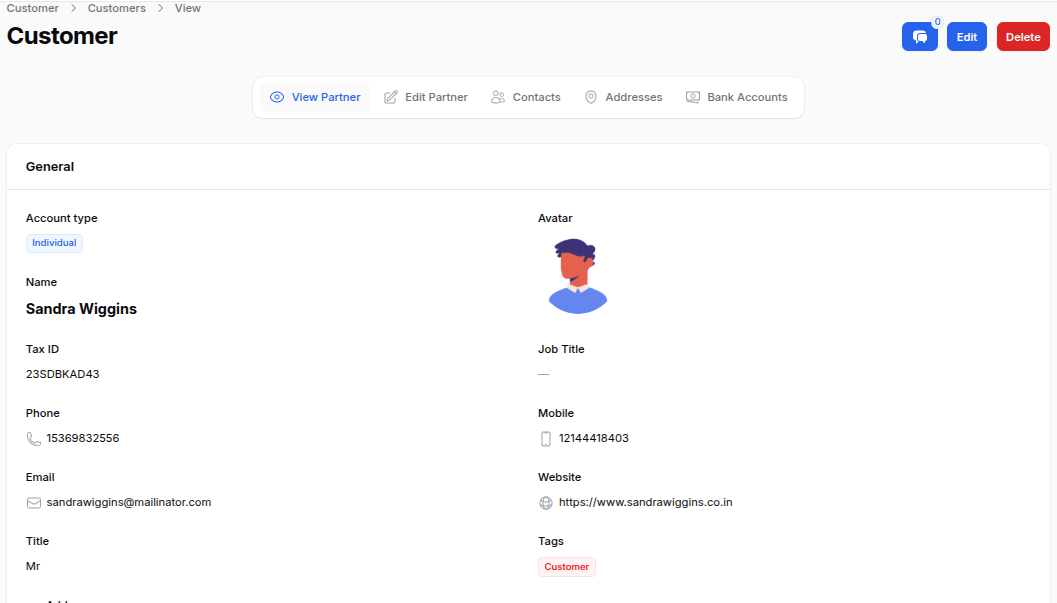The image size is (1057, 603).
Task: Open the chat messages icon
Action: (x=919, y=36)
